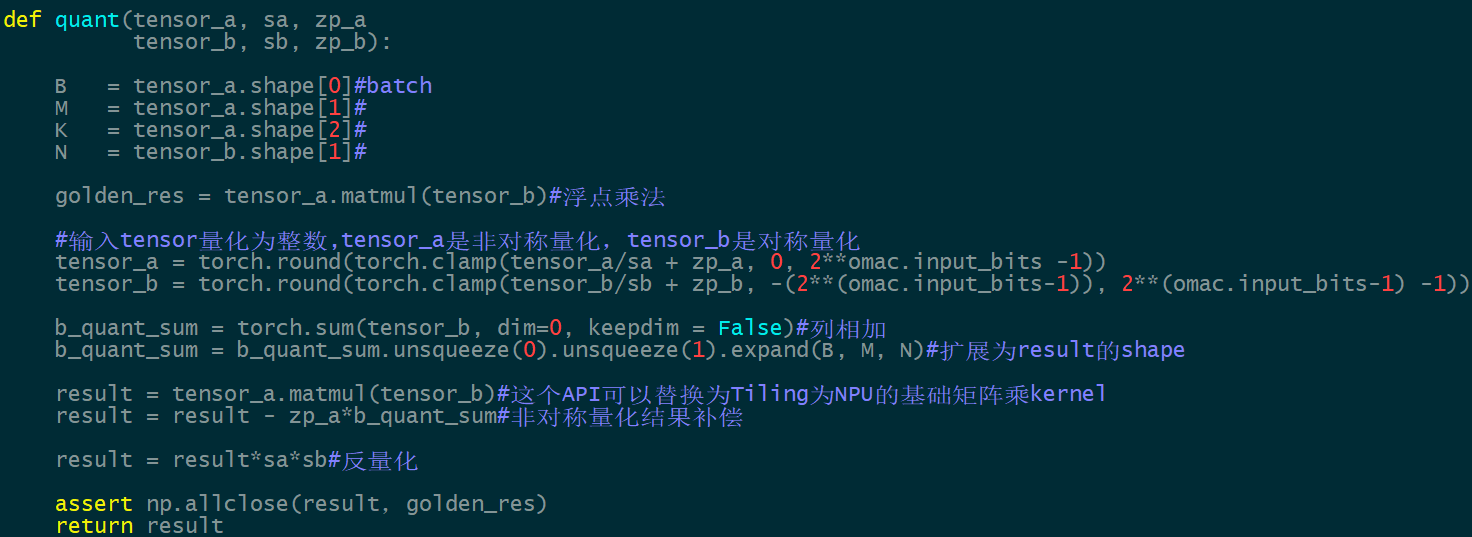The width and height of the screenshot is (1472, 537).
Task: Click the return keyword
Action: click(94, 526)
